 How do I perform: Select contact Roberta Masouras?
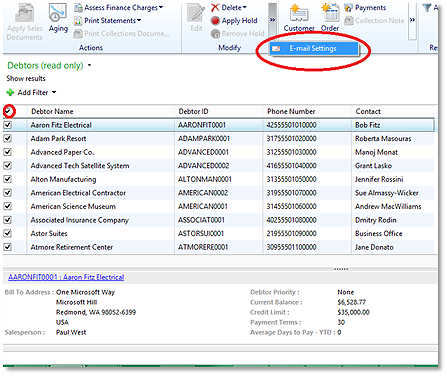[x=383, y=139]
